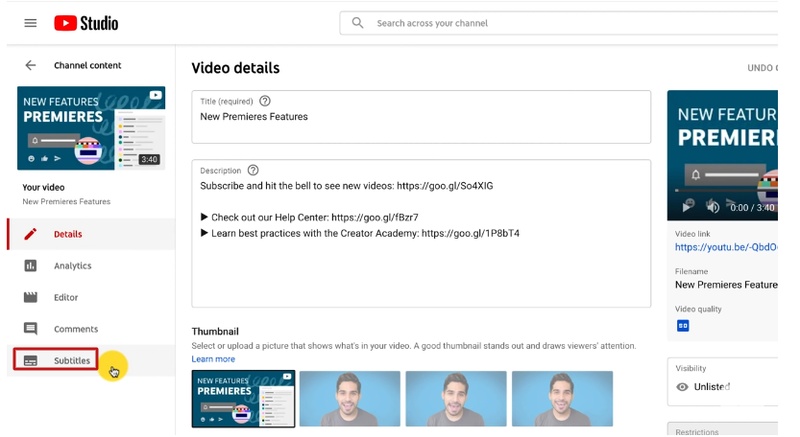Select the first New Features Premieres thumbnail
This screenshot has height=437, width=800.
click(x=243, y=399)
